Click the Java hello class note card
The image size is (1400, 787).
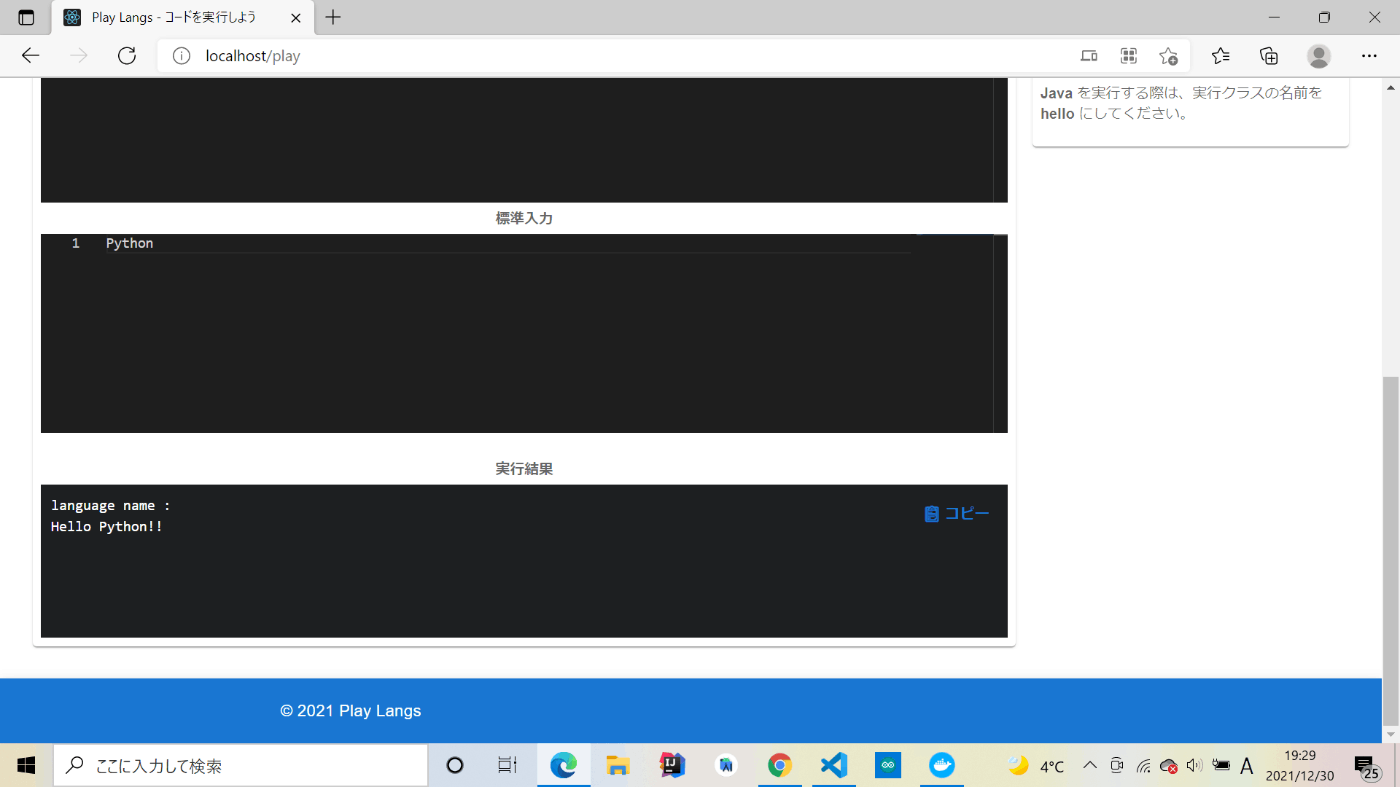pyautogui.click(x=1190, y=112)
